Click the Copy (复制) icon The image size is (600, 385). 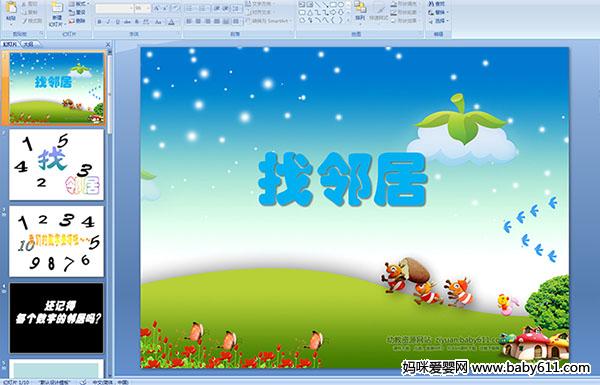click(x=24, y=12)
